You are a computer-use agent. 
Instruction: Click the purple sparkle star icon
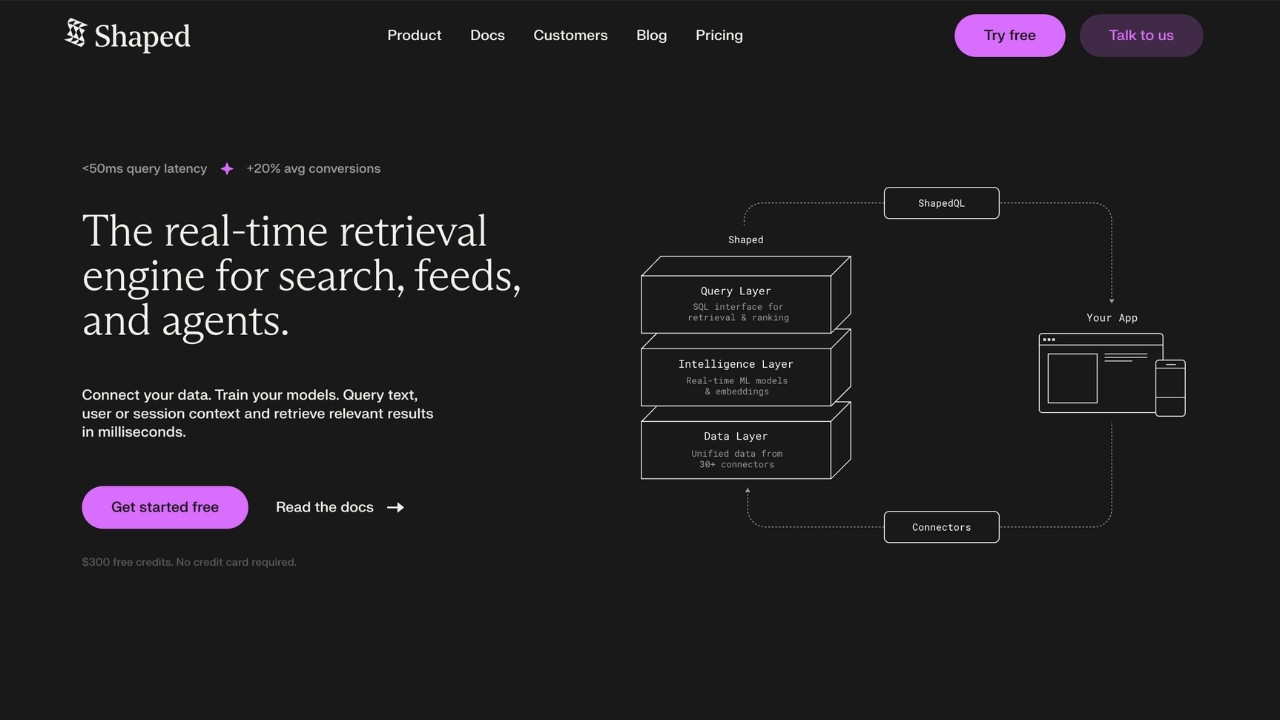click(227, 169)
